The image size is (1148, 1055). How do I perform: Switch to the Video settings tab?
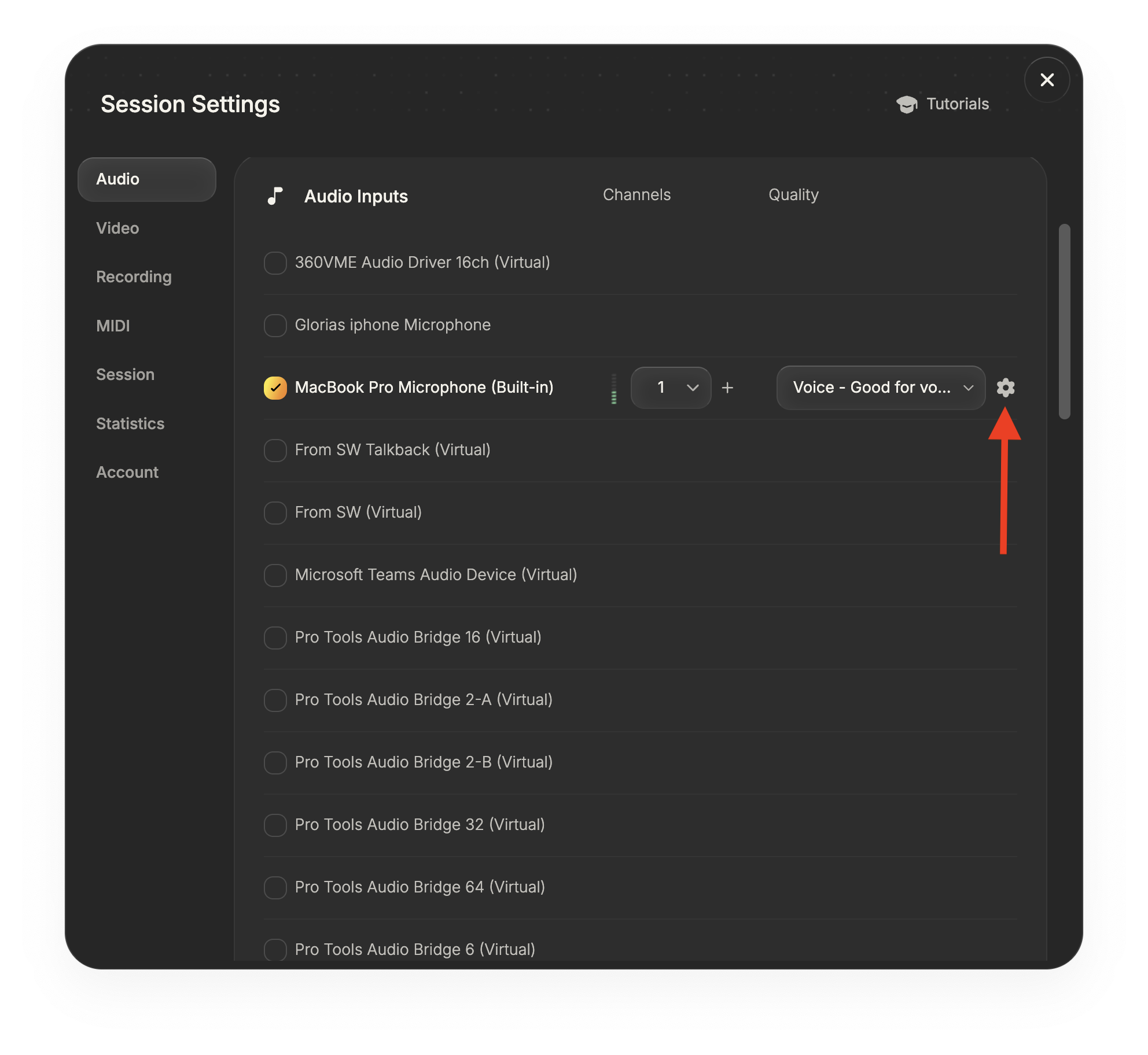click(117, 228)
